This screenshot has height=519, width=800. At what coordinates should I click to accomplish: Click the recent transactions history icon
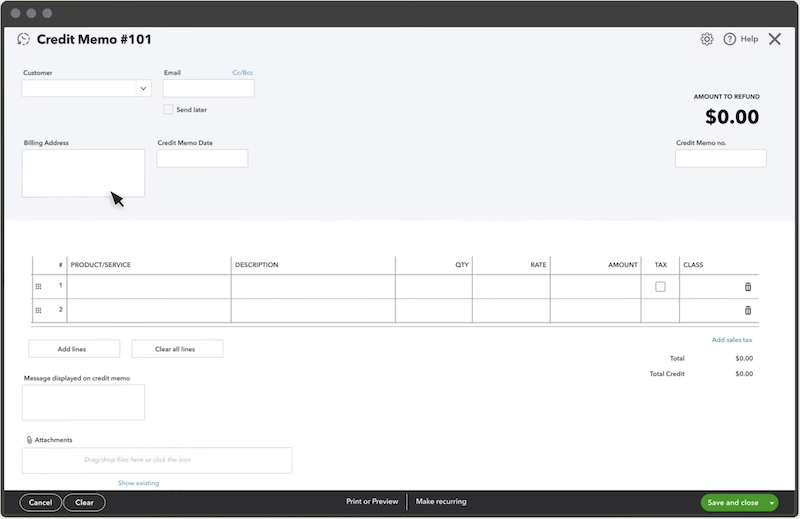coord(23,39)
